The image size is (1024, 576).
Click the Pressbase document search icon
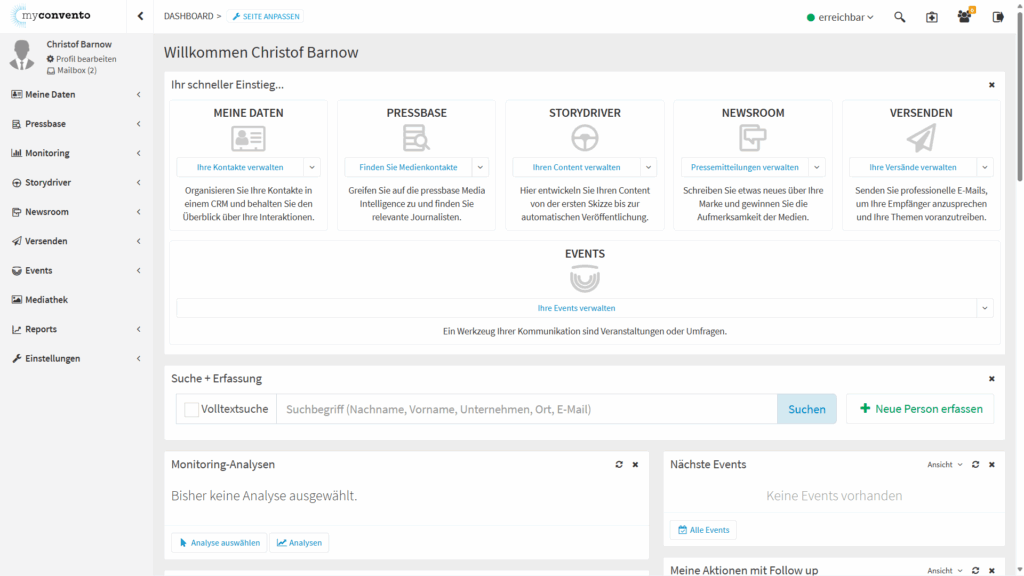click(x=416, y=137)
